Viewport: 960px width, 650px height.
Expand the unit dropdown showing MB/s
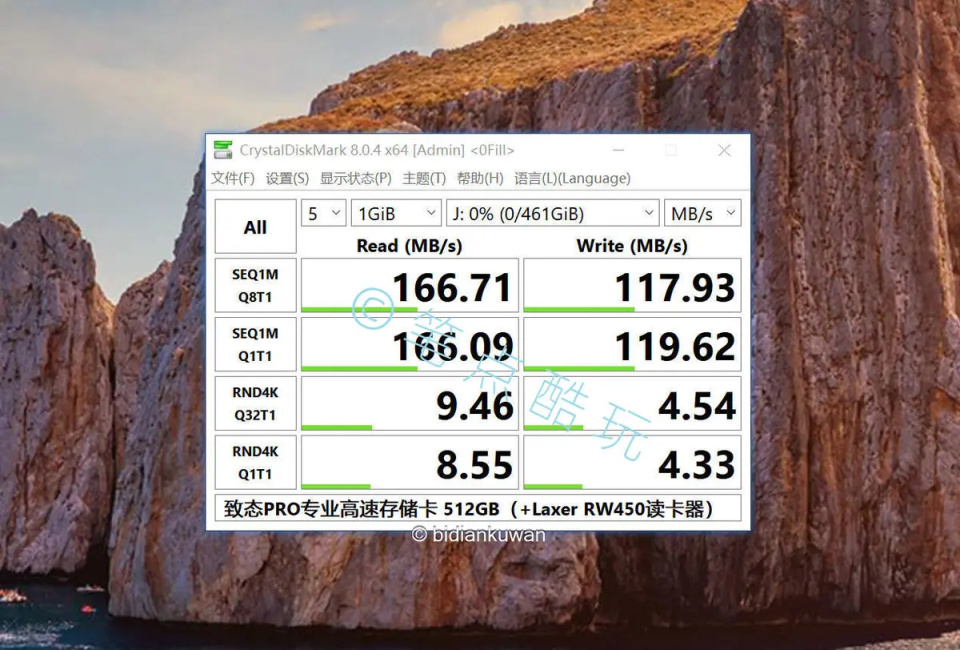click(x=703, y=213)
